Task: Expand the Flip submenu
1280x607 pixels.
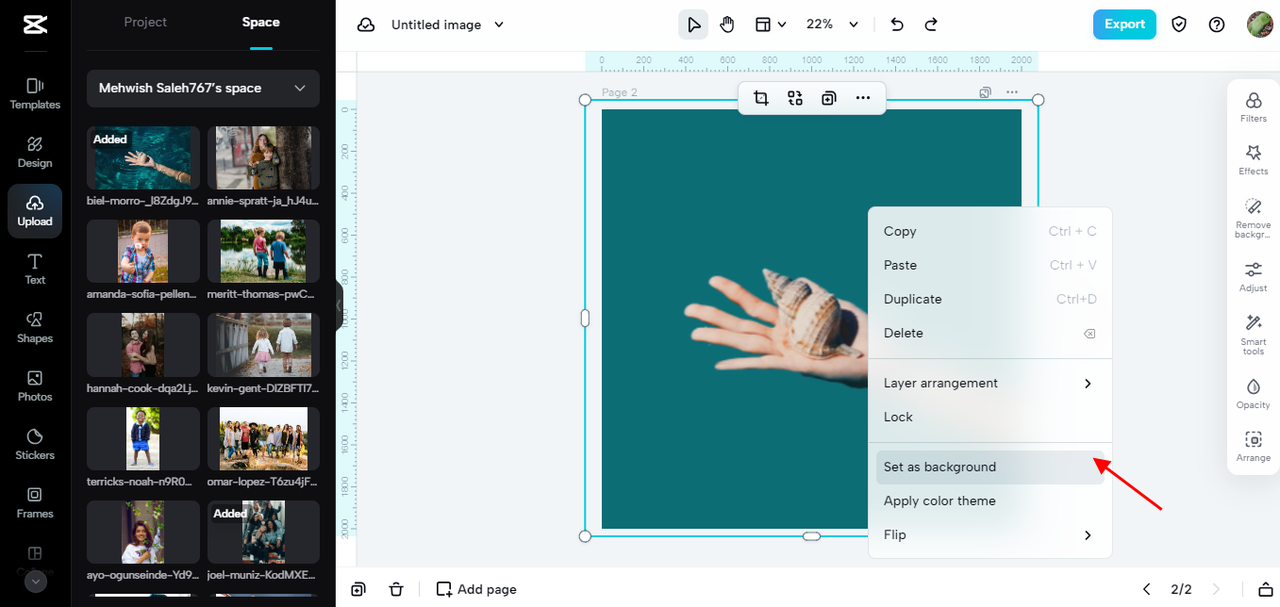Action: (990, 535)
